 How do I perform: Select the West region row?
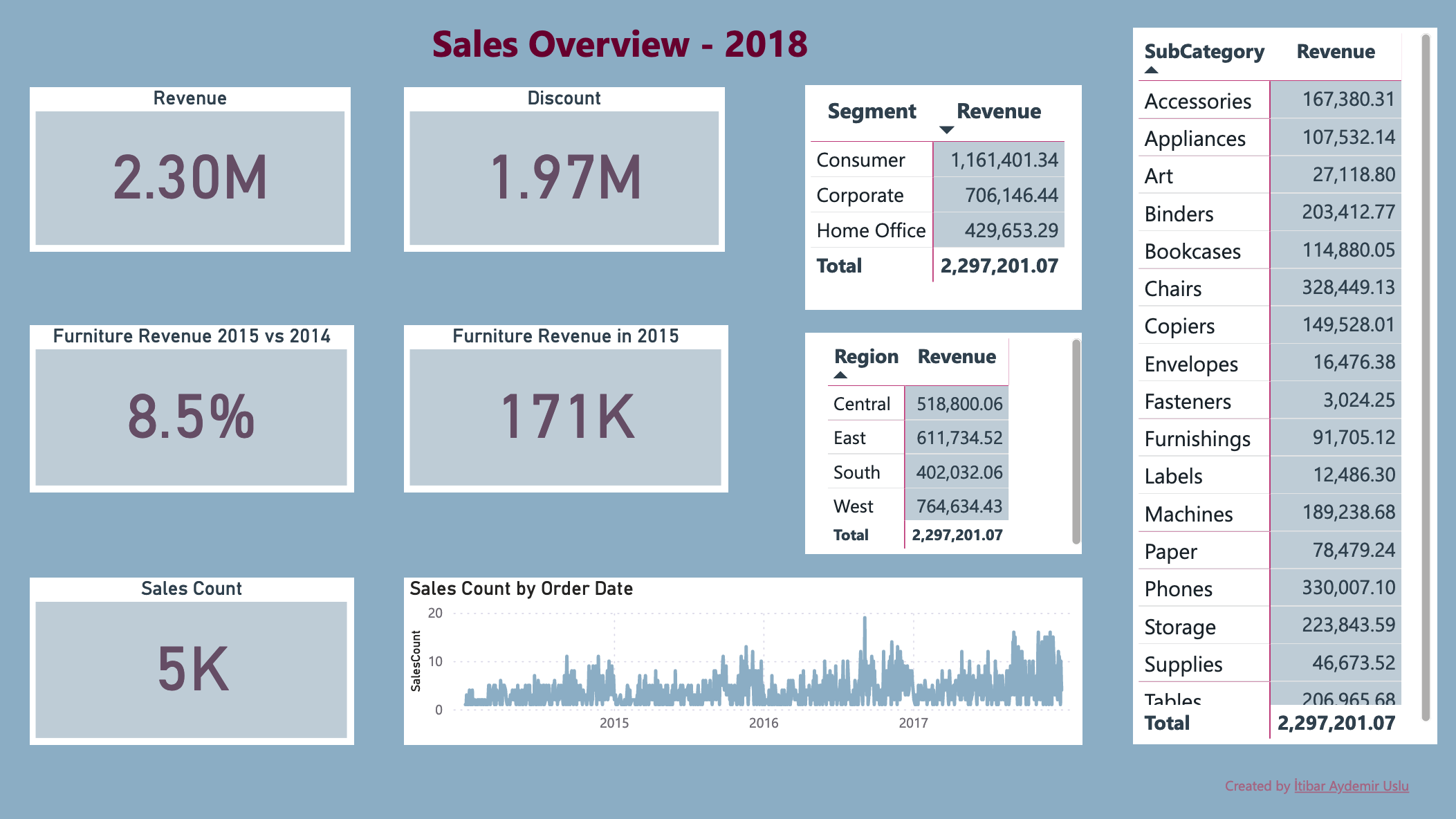[854, 507]
